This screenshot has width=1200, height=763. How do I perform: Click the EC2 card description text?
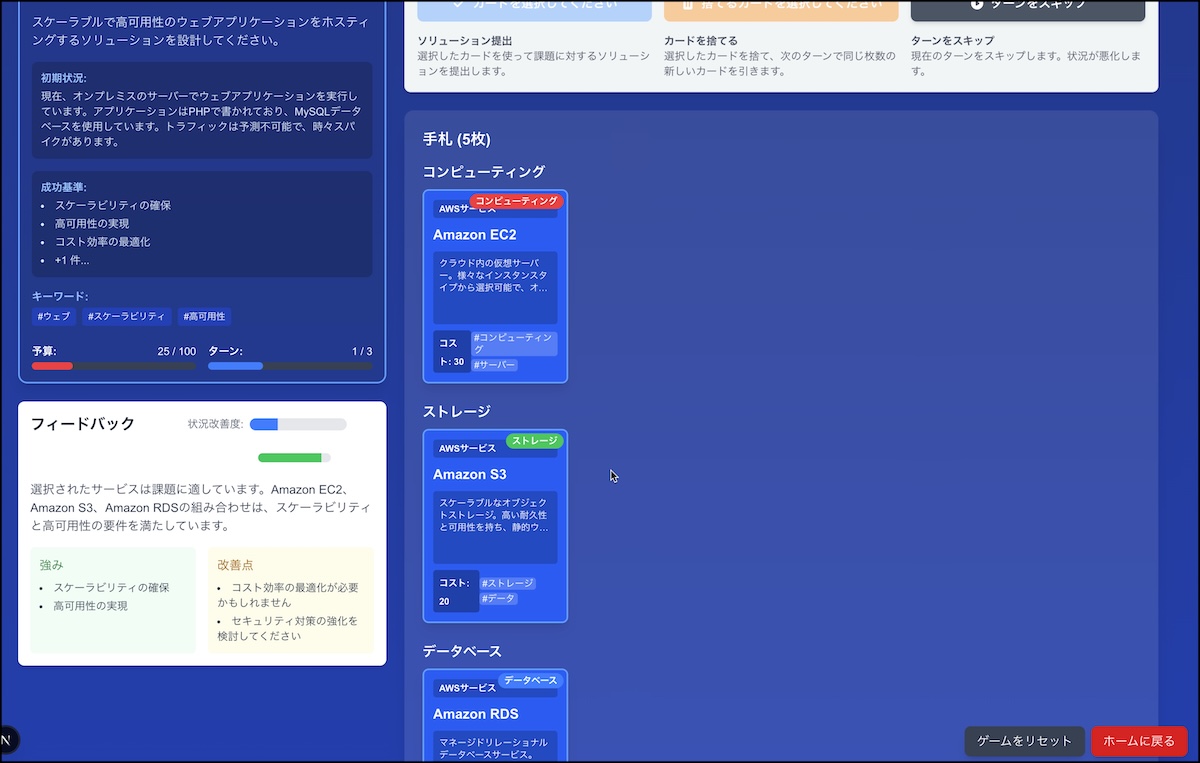495,275
